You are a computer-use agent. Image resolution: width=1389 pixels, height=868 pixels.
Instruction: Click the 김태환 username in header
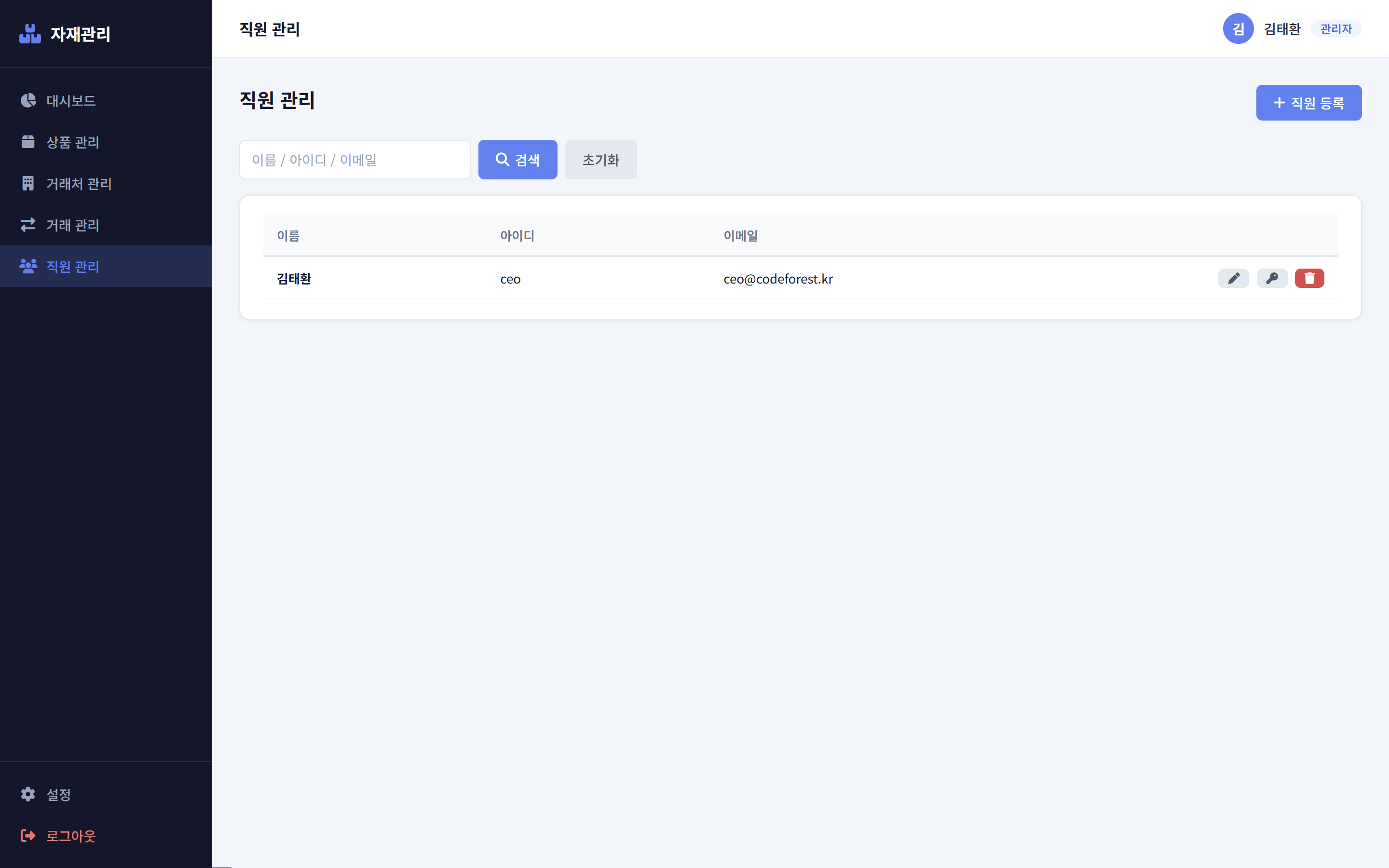click(1282, 29)
